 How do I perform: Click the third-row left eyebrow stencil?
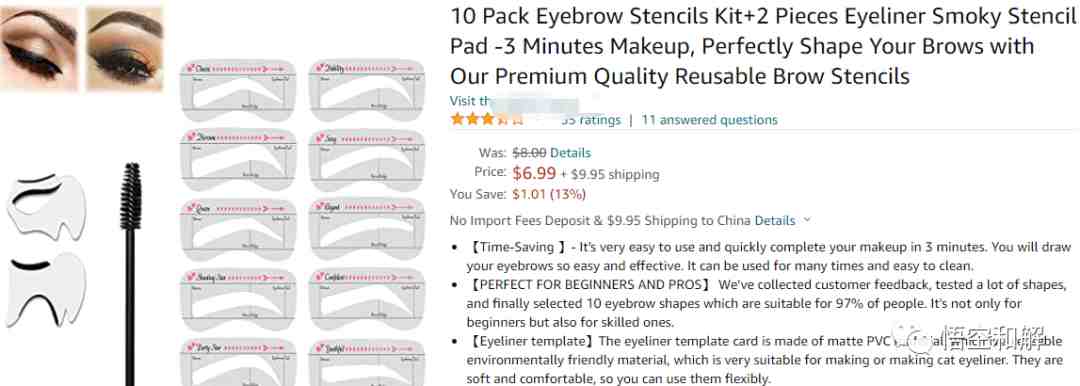coord(238,230)
